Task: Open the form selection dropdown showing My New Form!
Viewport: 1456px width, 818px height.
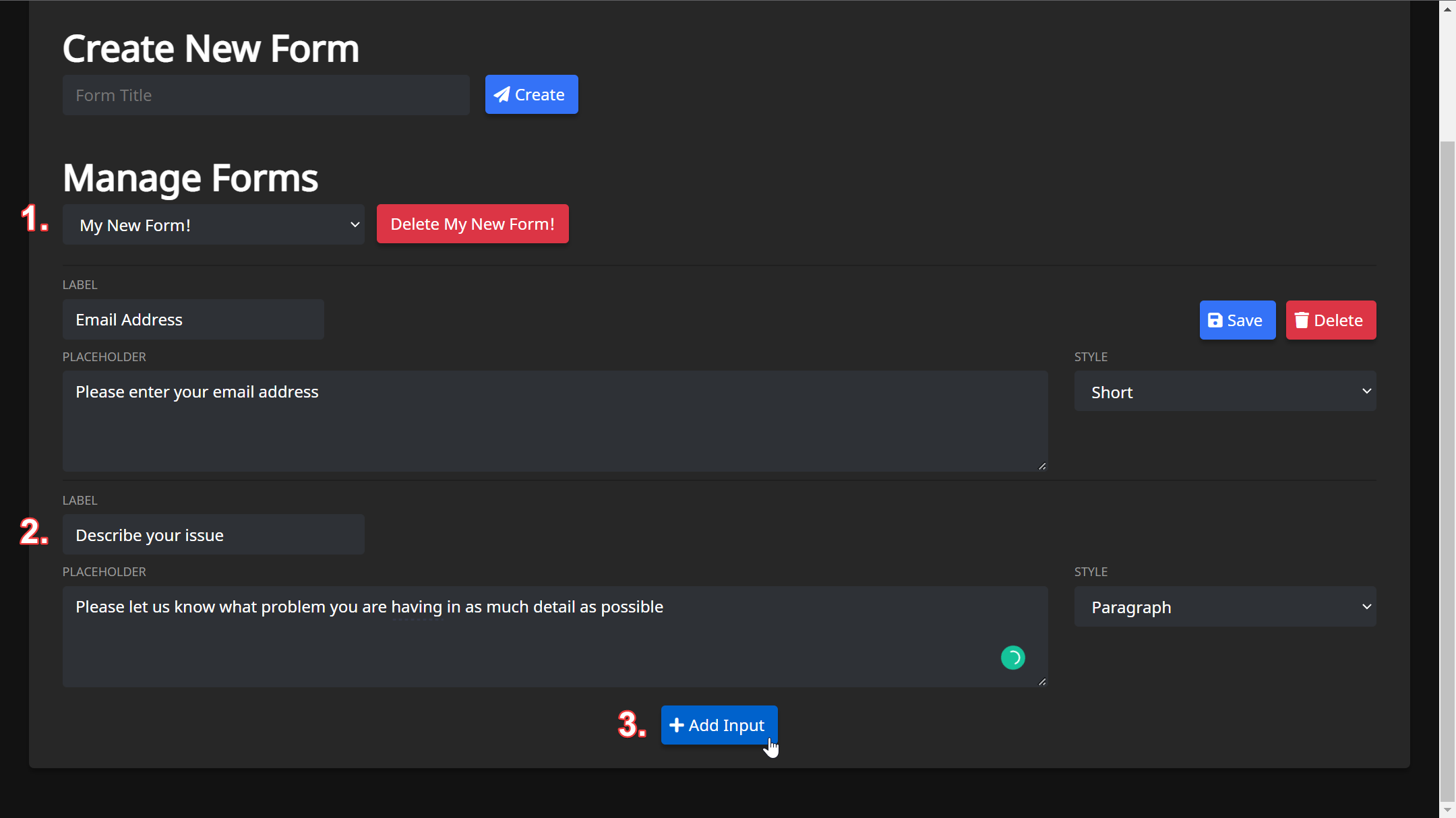Action: [x=214, y=224]
